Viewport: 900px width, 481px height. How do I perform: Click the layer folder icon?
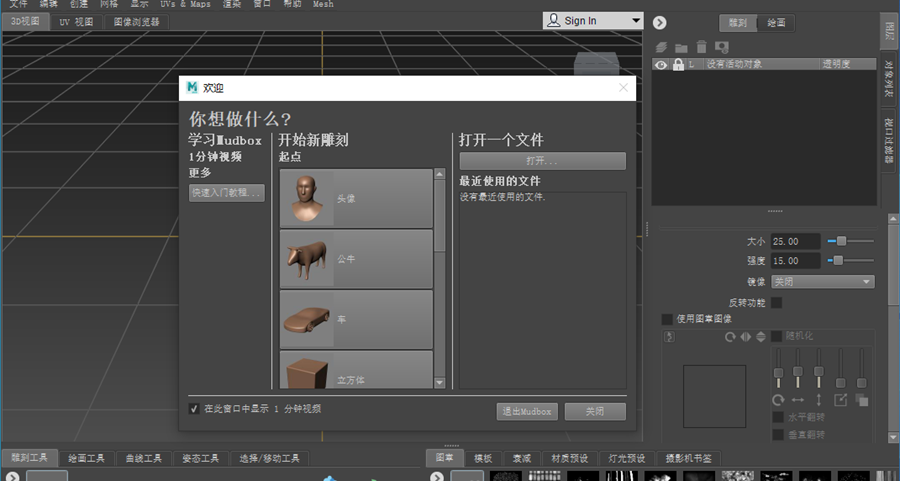pyautogui.click(x=681, y=48)
